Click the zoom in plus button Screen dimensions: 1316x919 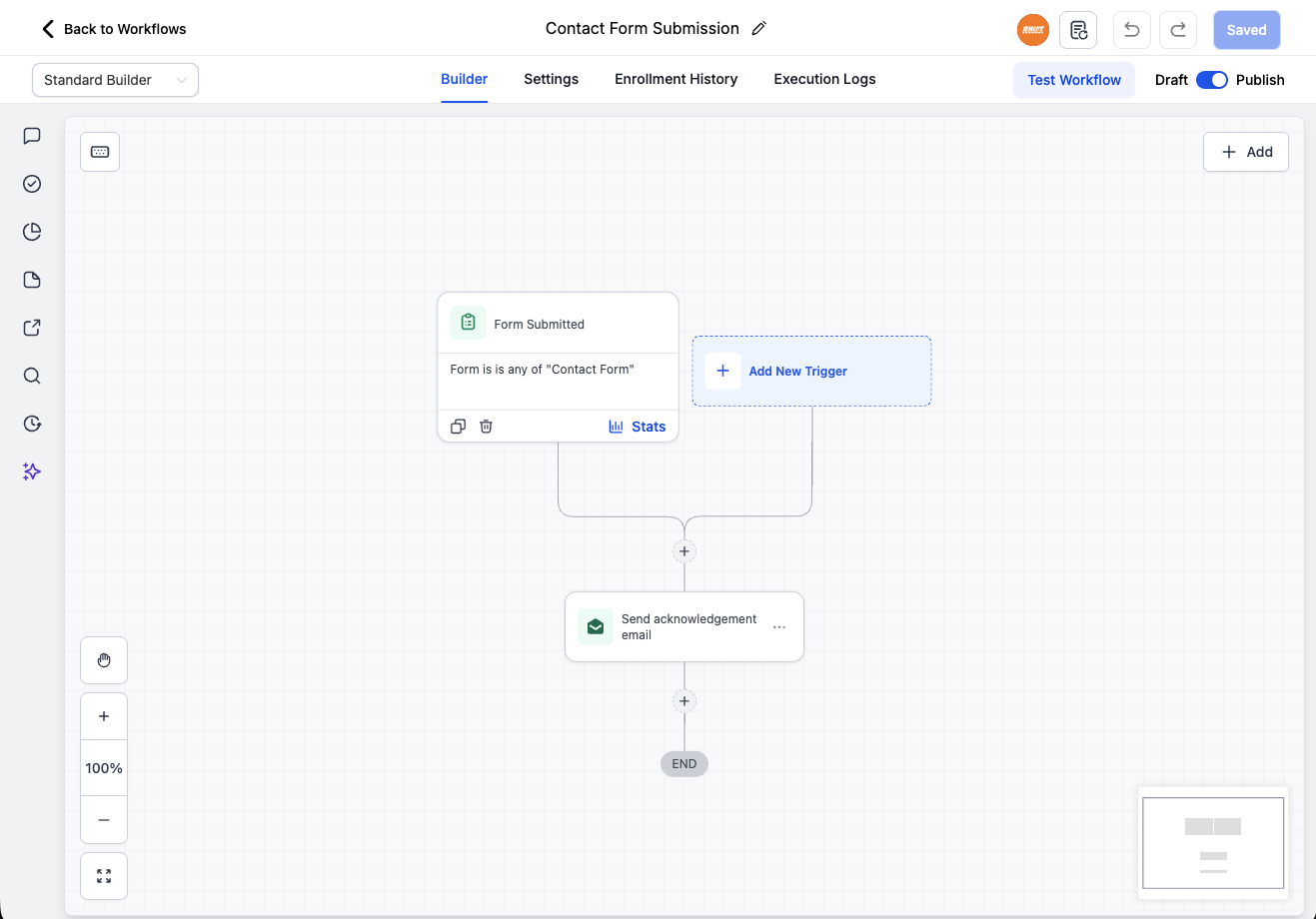click(x=104, y=716)
